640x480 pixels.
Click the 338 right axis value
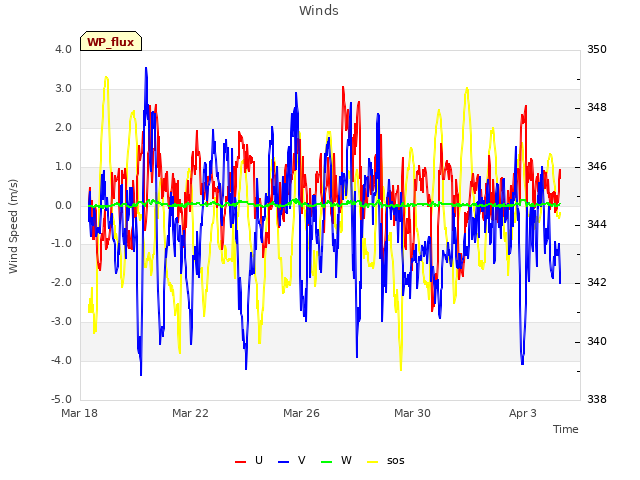click(597, 399)
